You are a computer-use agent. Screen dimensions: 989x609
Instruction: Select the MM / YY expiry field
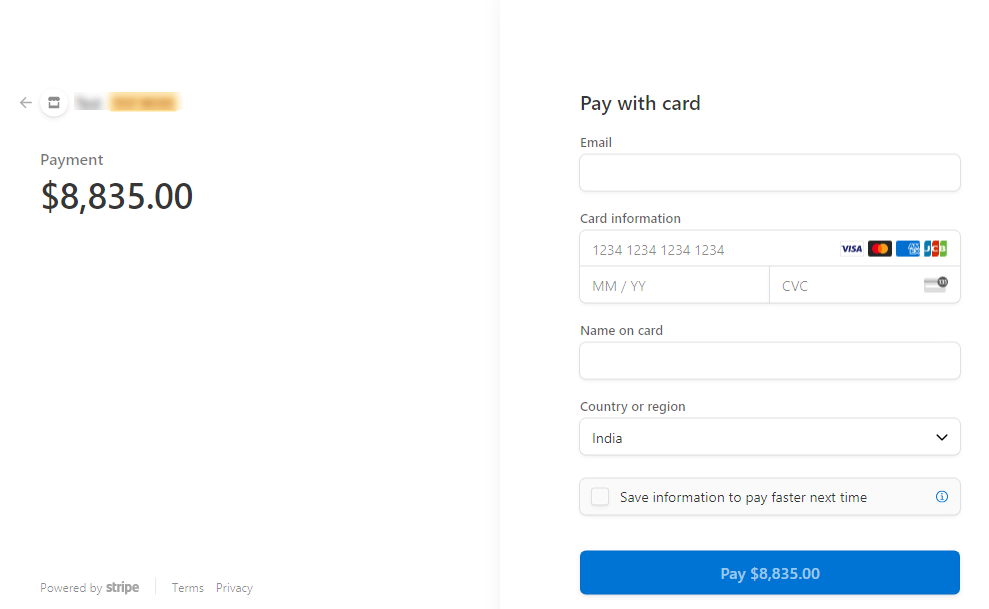(x=674, y=285)
